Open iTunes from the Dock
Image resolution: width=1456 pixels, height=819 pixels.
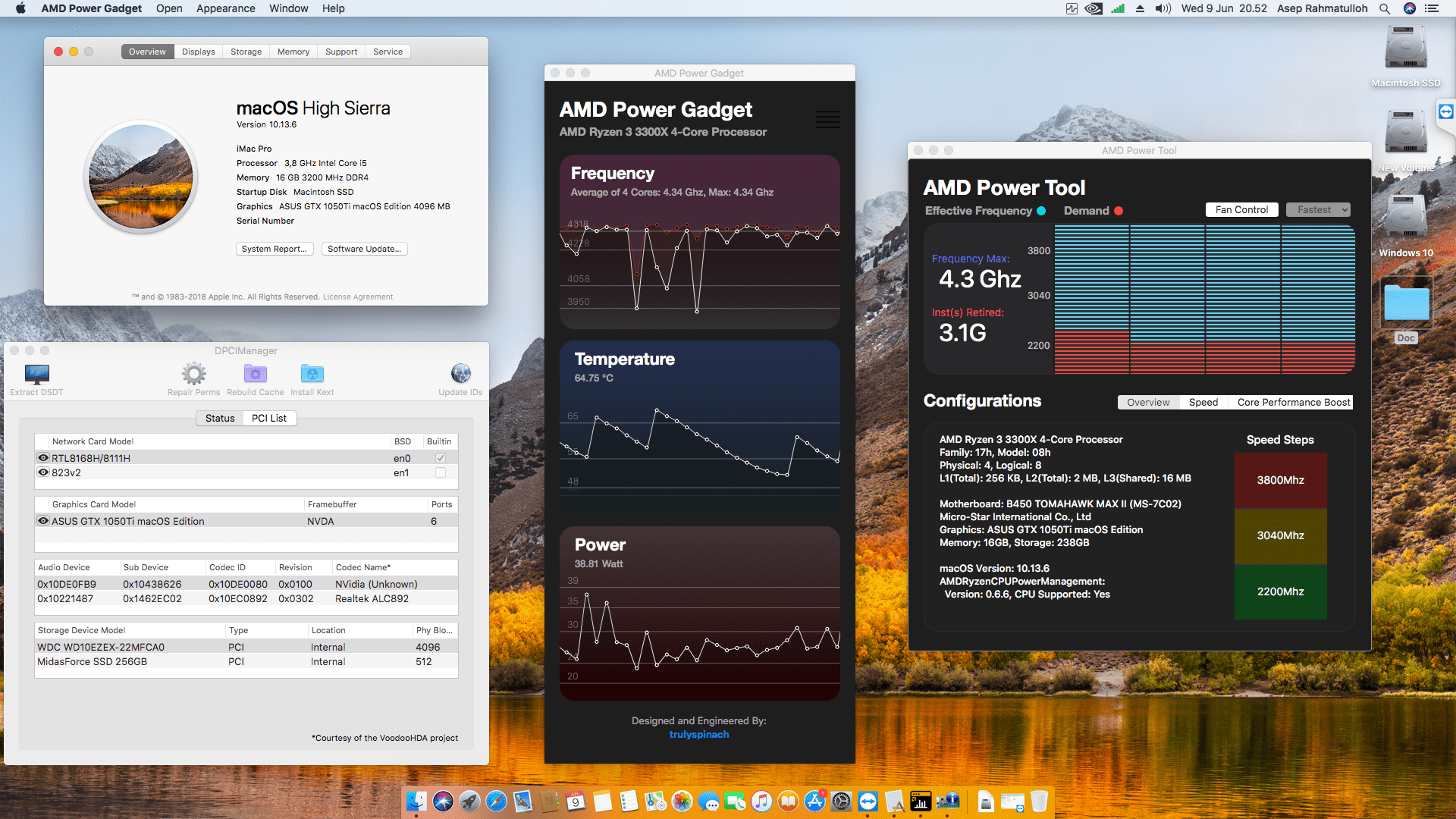(x=761, y=801)
